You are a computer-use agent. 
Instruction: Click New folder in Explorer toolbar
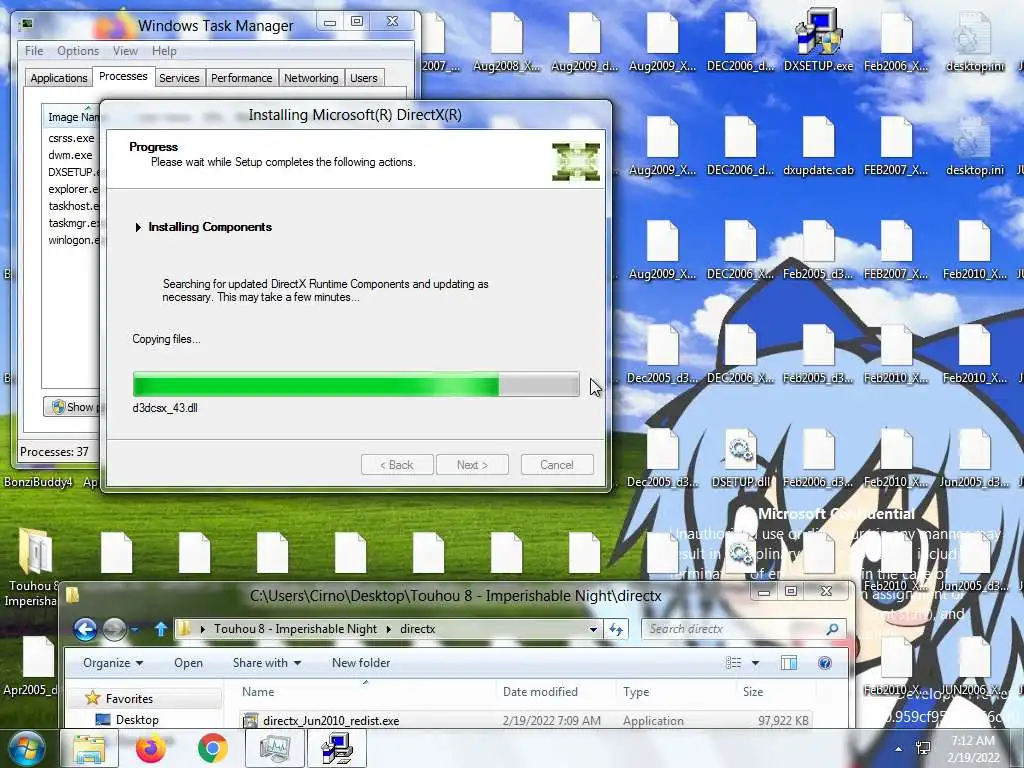click(x=360, y=663)
